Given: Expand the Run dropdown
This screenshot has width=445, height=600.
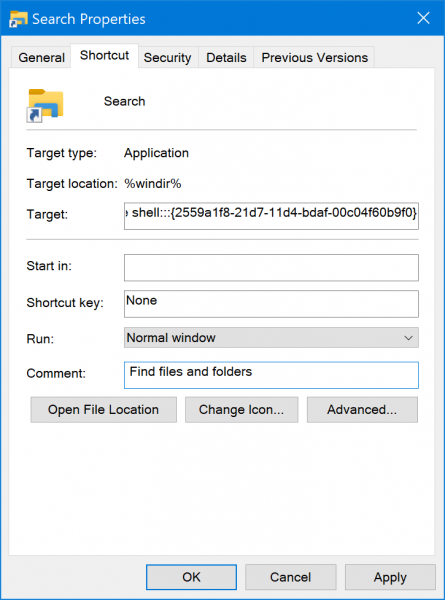Looking at the screenshot, I should 271,338.
